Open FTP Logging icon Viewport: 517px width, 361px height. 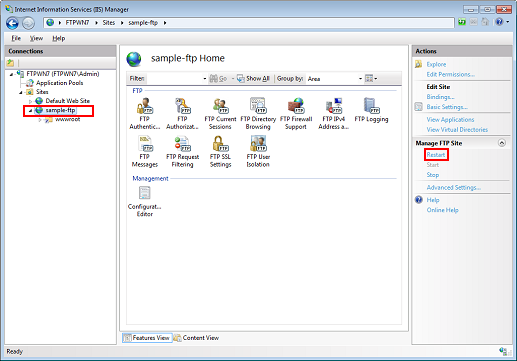pos(371,110)
